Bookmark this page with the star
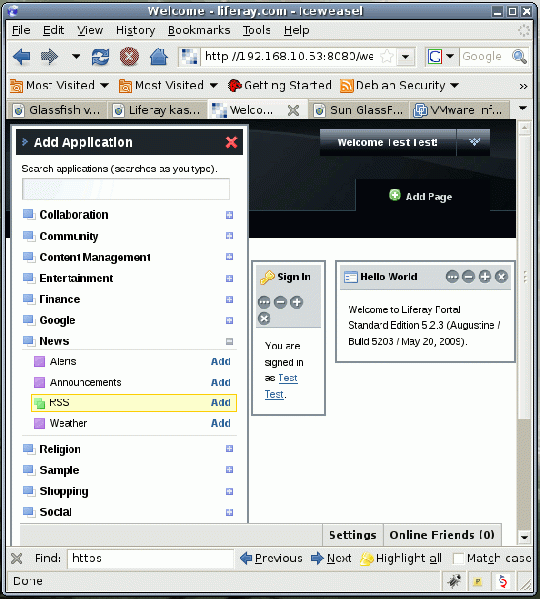The width and height of the screenshot is (540, 599). click(386, 57)
